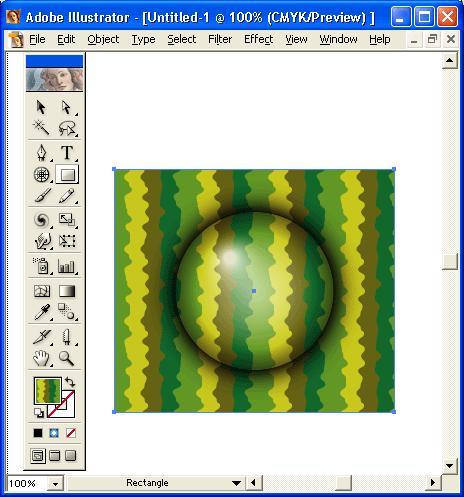Choose the Magic Wand tool

tap(42, 128)
